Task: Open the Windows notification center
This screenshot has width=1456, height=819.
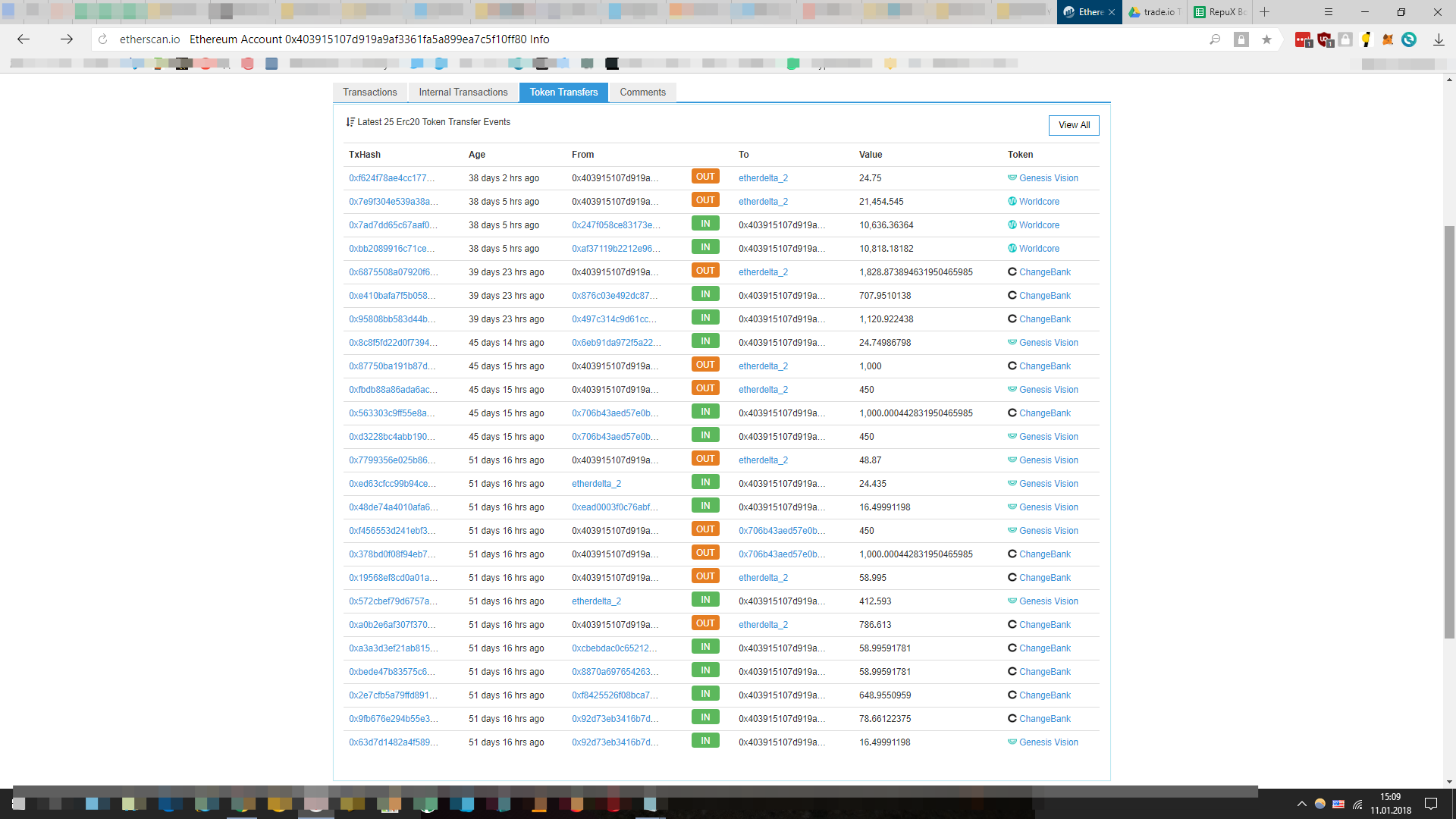Action: tap(1431, 804)
